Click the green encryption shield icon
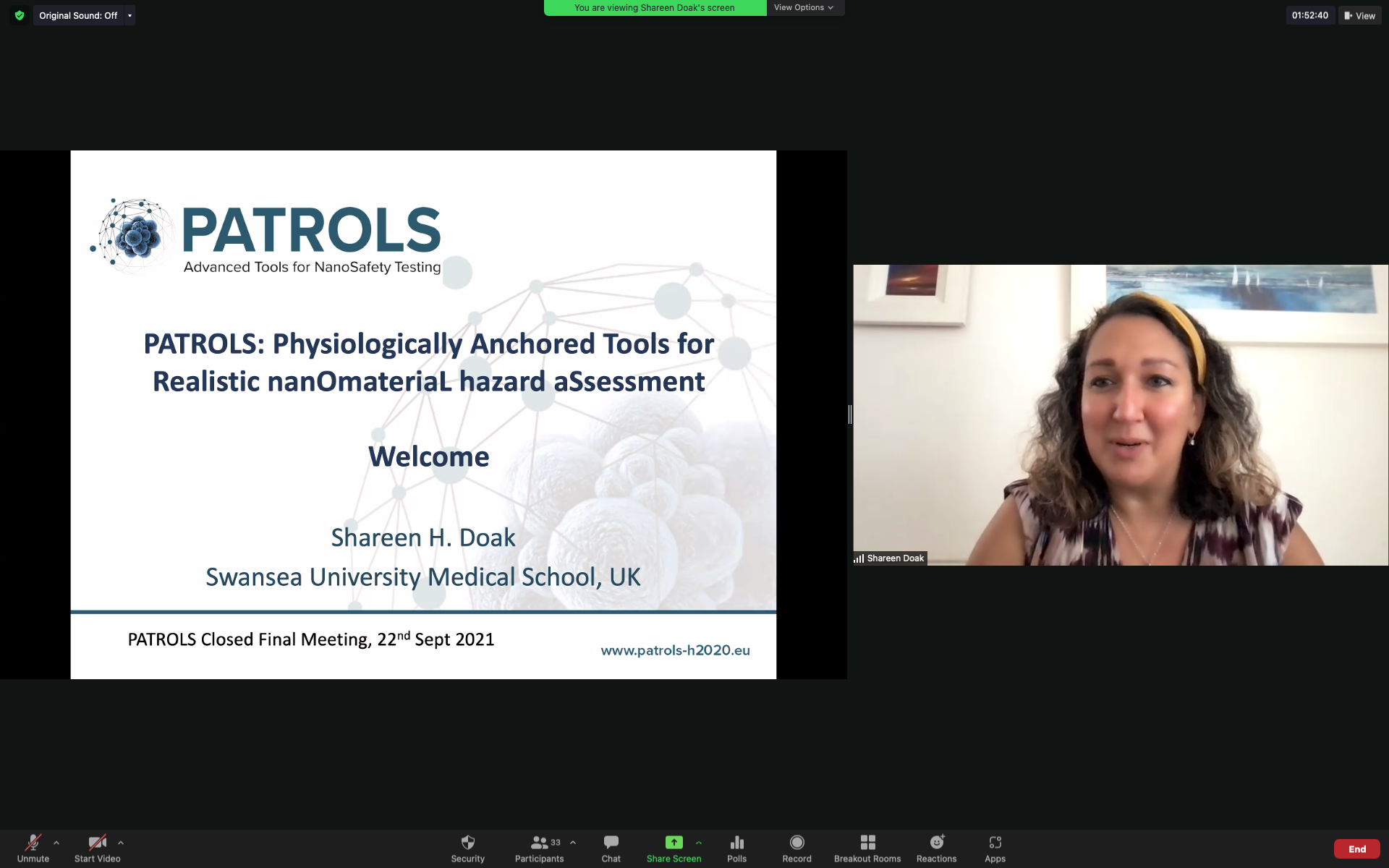This screenshot has height=868, width=1389. click(x=20, y=15)
